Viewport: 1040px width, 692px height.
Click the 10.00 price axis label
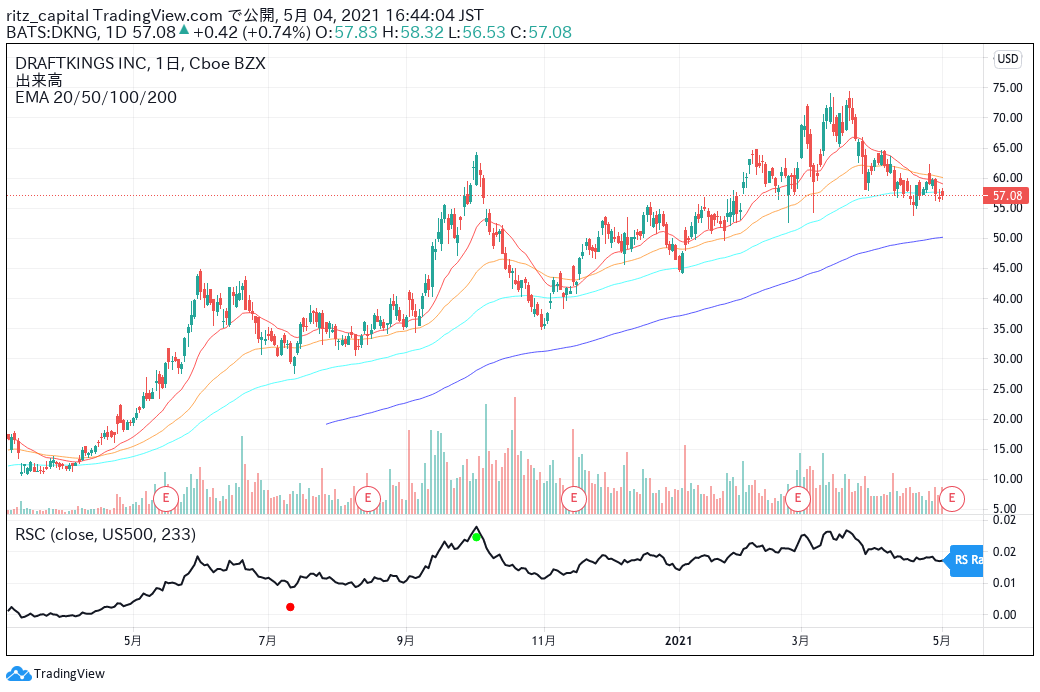click(x=1008, y=479)
